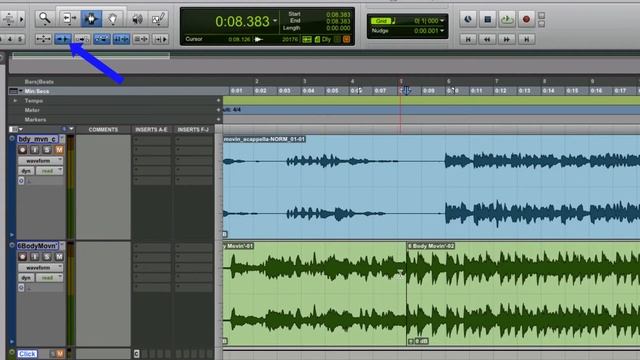Viewport: 640px width, 360px height.
Task: Record-enable the bdy_mvn_c track
Action: [x=22, y=150]
